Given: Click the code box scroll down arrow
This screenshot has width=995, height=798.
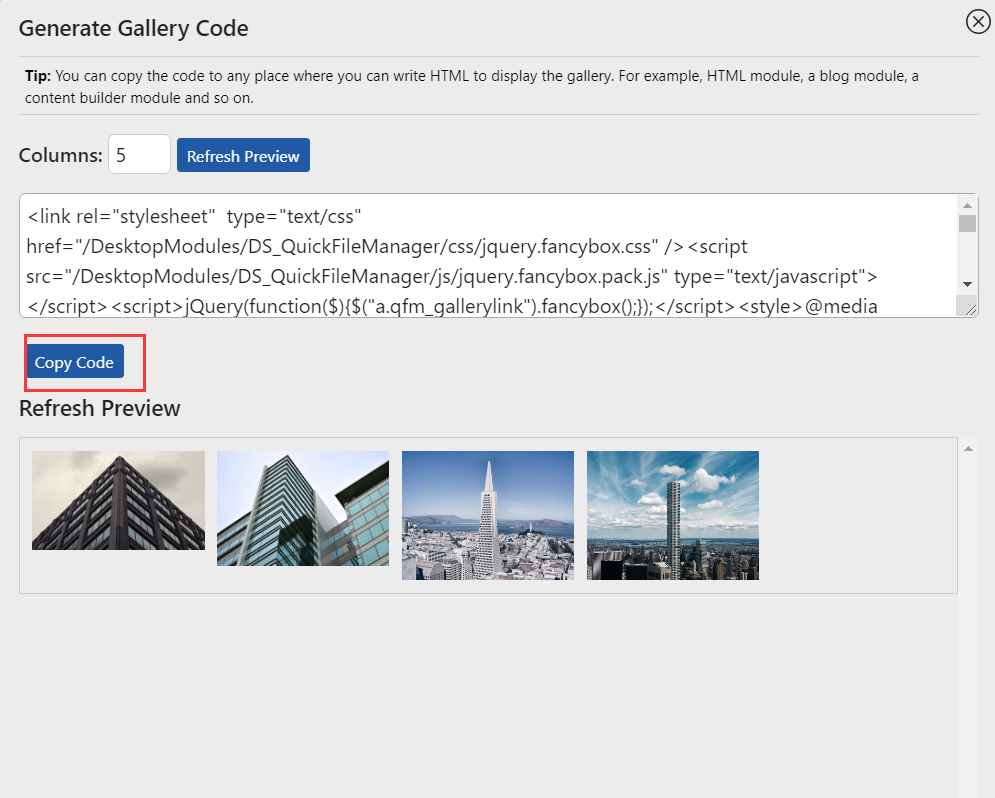Looking at the screenshot, I should coord(967,284).
